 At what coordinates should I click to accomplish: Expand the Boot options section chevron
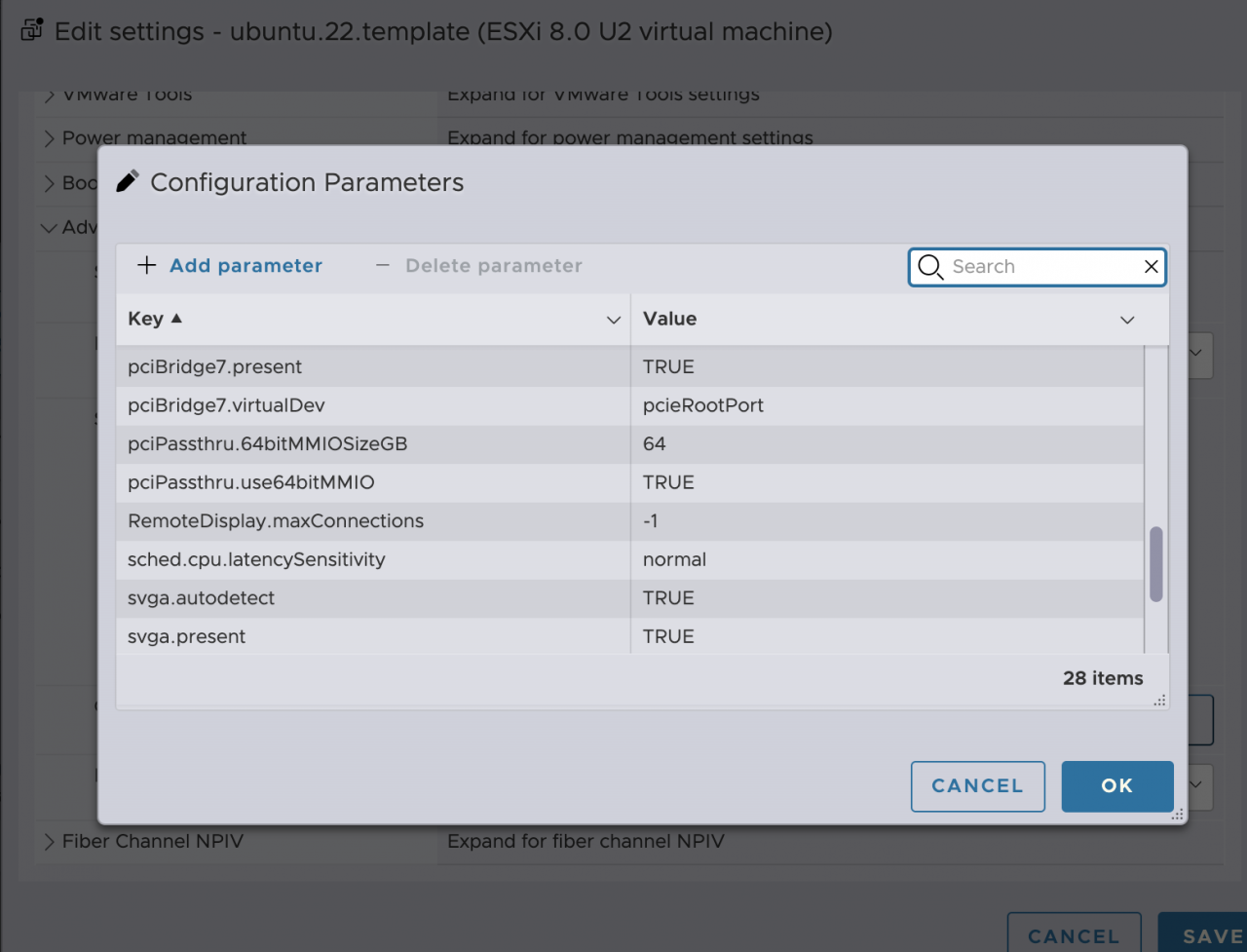click(49, 183)
